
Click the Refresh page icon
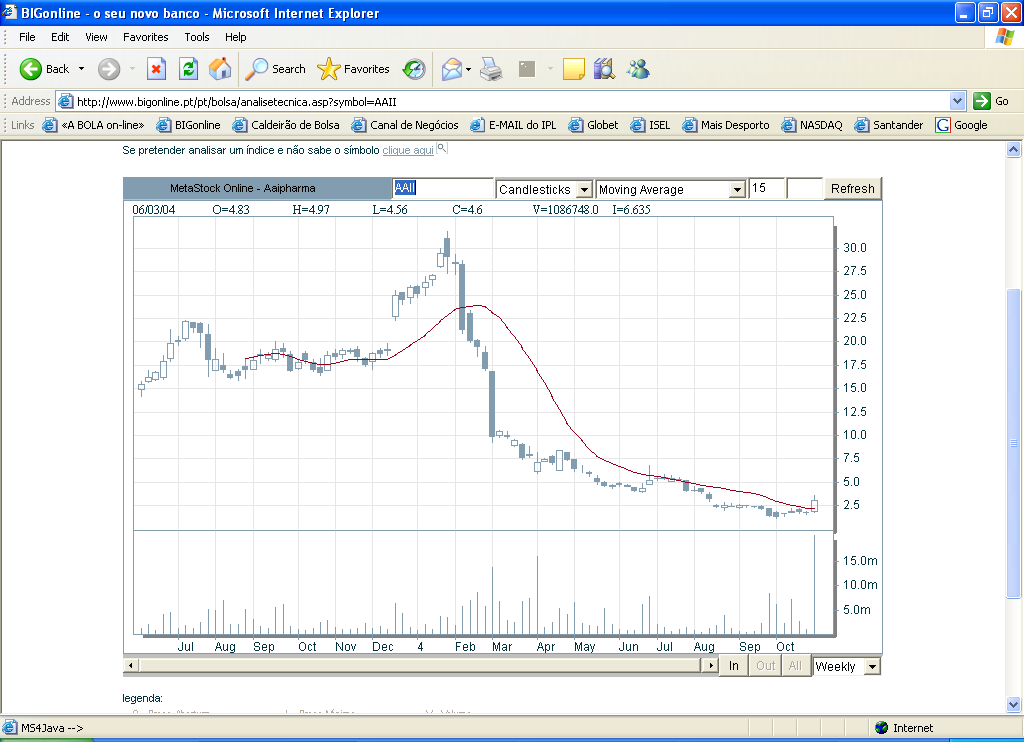186,68
